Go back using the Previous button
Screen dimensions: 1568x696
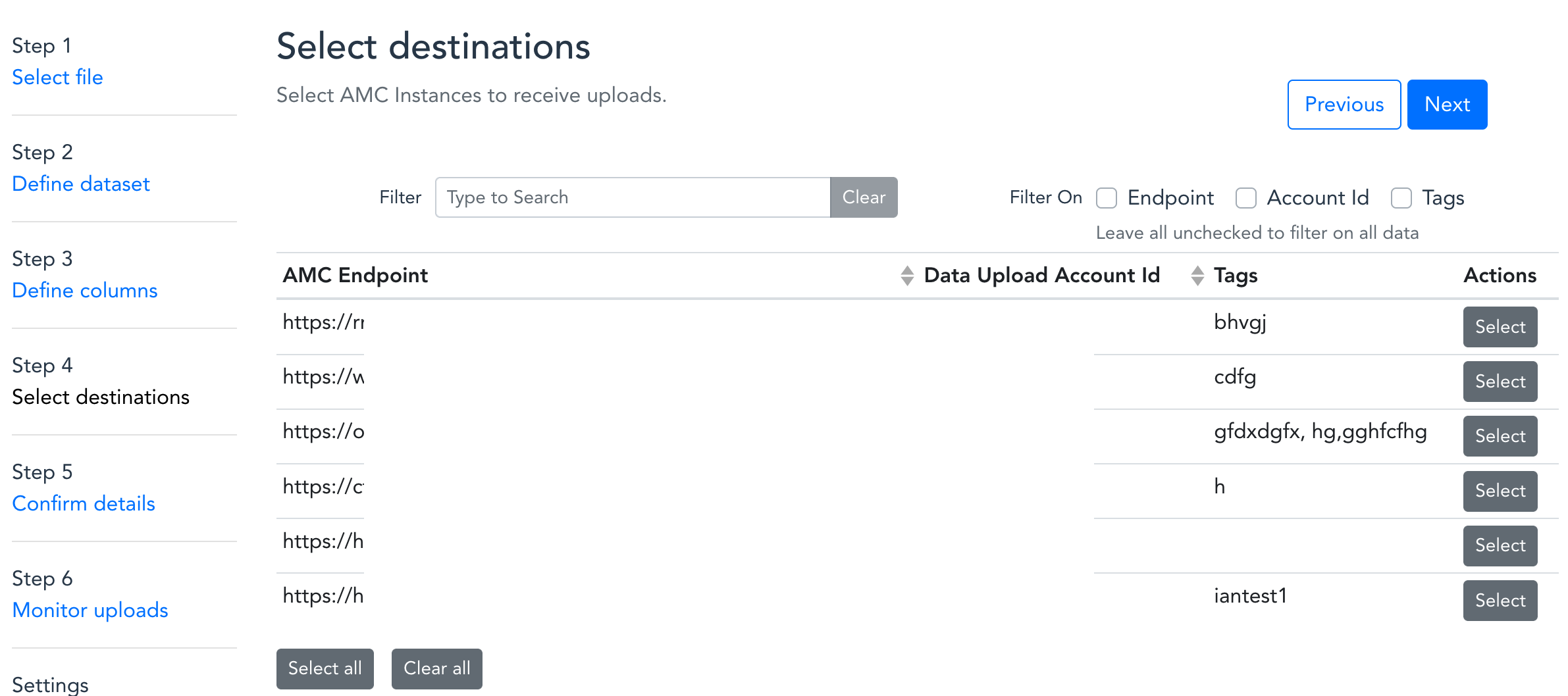click(x=1344, y=104)
